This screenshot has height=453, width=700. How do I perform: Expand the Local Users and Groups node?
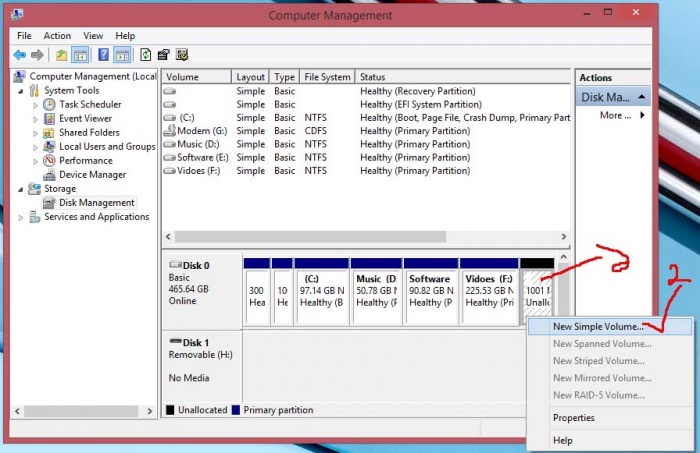tap(35, 147)
